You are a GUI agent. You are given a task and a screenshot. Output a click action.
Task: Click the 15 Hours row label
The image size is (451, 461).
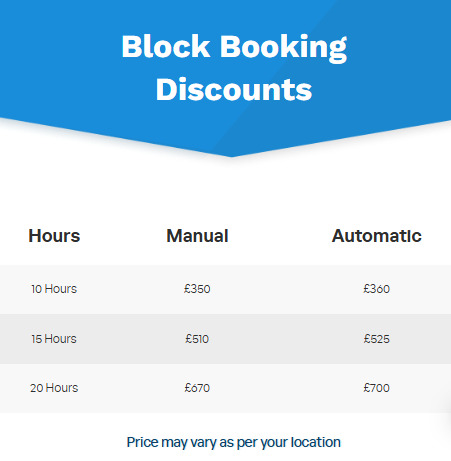(54, 339)
